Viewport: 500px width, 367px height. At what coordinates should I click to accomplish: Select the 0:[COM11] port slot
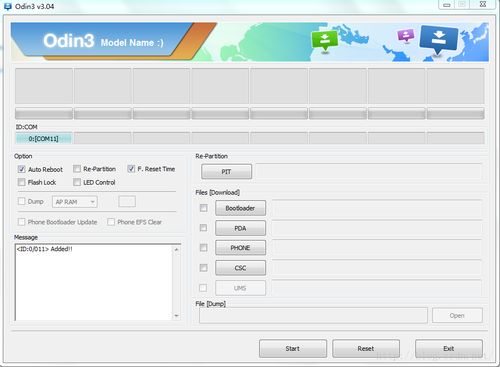tap(43, 138)
